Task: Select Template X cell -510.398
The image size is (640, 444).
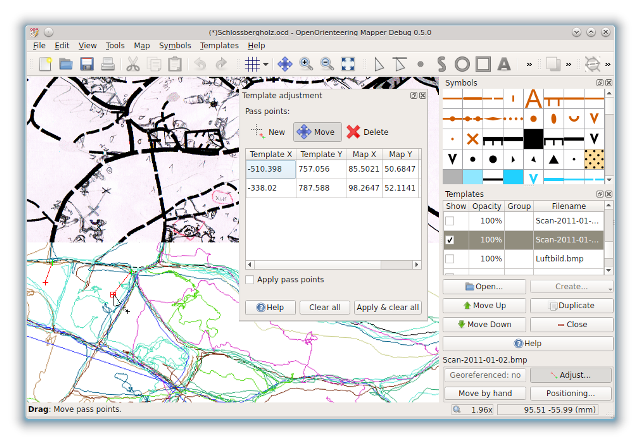Action: tap(271, 169)
